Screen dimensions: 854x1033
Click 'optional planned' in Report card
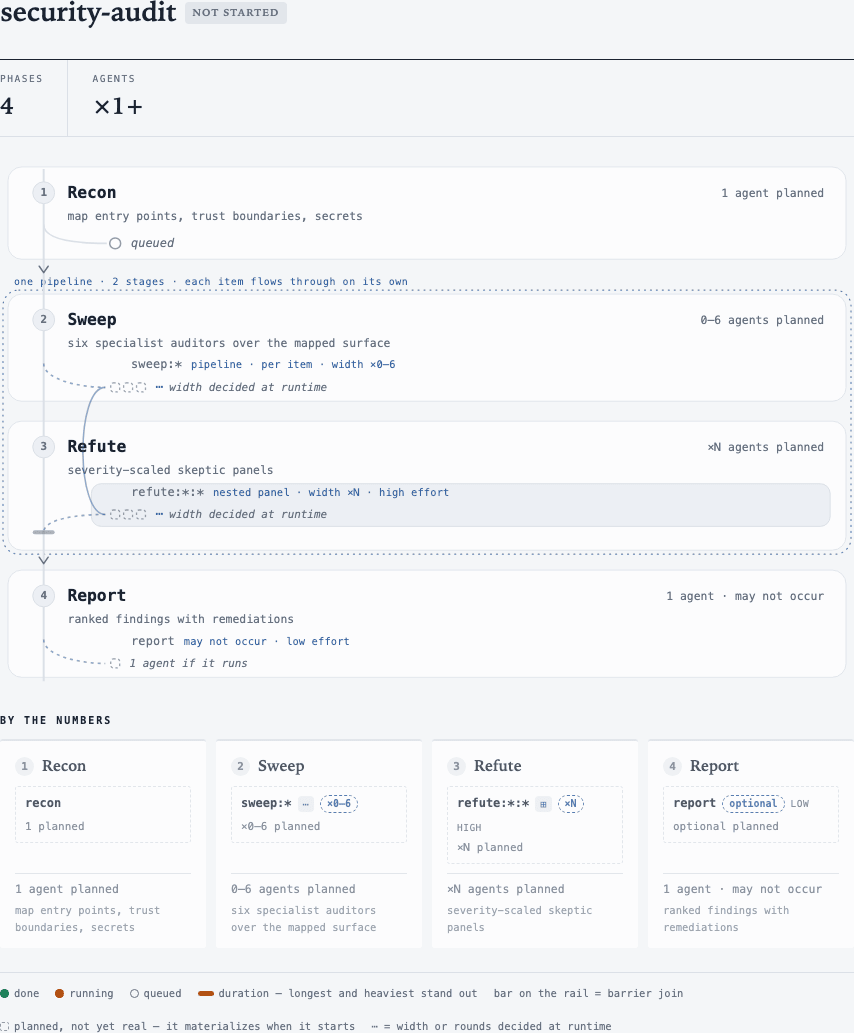[726, 826]
